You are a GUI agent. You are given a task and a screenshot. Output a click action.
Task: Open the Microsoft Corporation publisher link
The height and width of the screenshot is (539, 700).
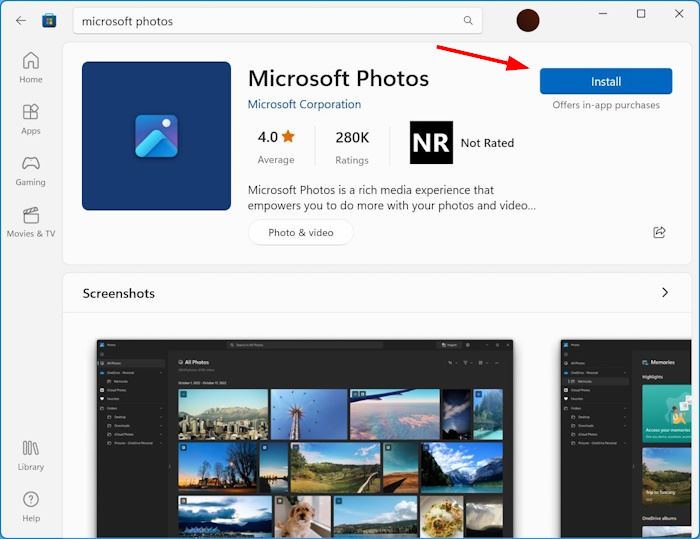[x=304, y=104]
